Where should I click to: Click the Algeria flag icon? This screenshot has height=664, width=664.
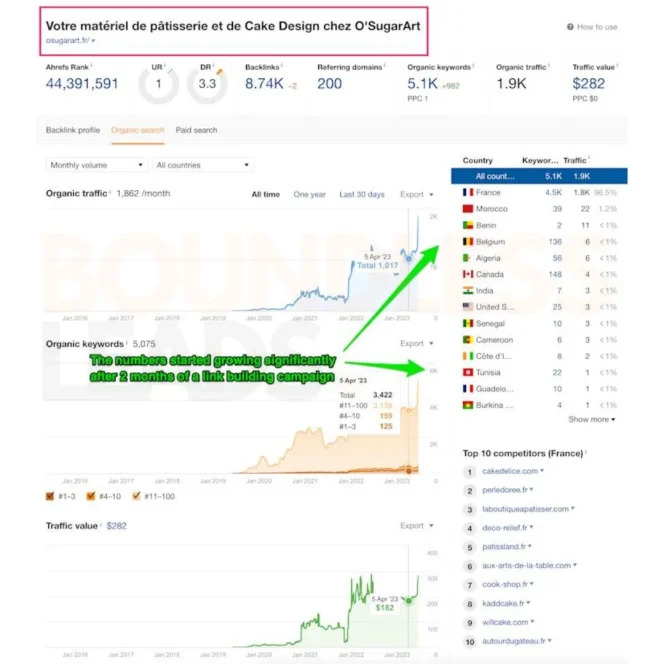coord(467,258)
